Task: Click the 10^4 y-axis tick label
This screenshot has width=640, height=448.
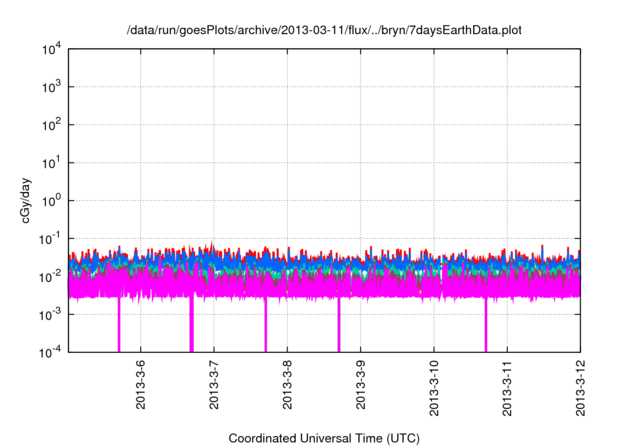Action: pyautogui.click(x=51, y=50)
